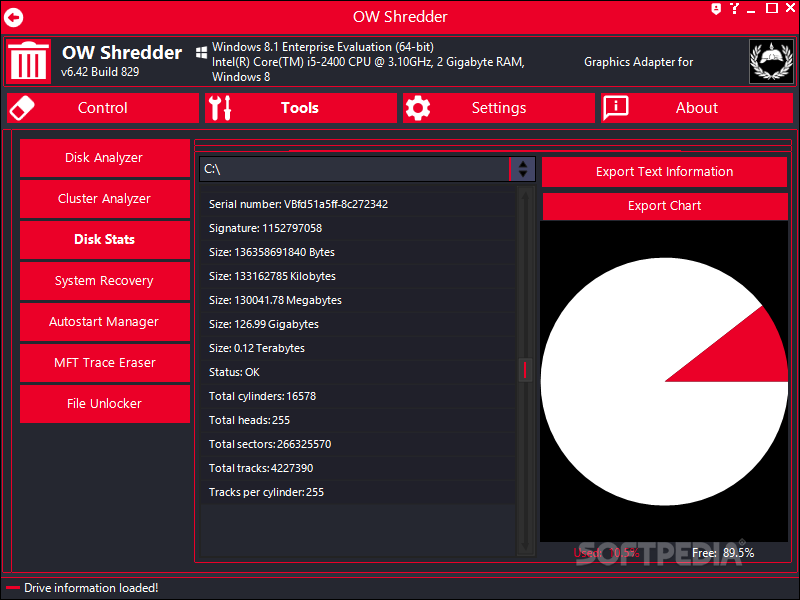Click the Total cylinders: 16578 row
This screenshot has width=800, height=600.
(358, 396)
